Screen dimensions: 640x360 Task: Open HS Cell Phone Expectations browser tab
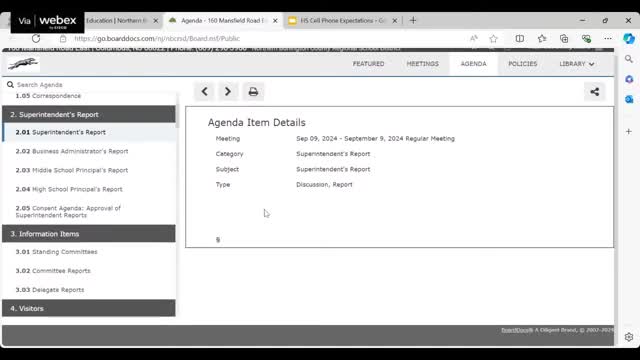[343, 20]
